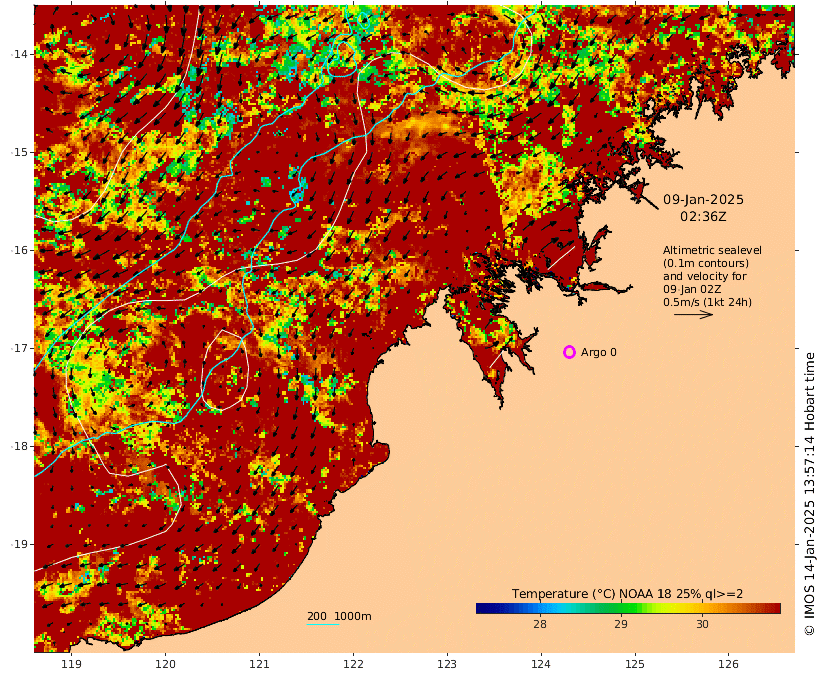This screenshot has height=680, width=820.
Task: Click the '200' depth contour label
Action: click(x=317, y=616)
